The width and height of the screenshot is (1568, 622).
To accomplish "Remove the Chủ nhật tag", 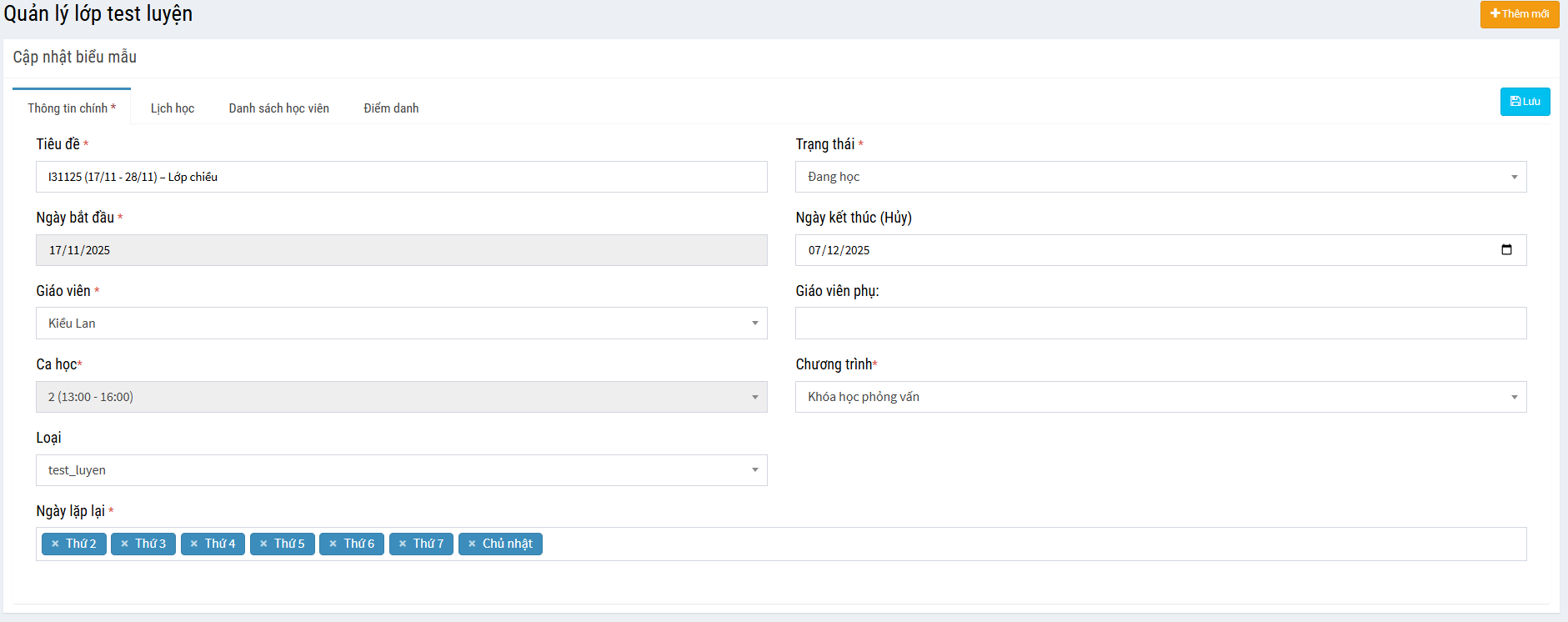I will coord(472,544).
